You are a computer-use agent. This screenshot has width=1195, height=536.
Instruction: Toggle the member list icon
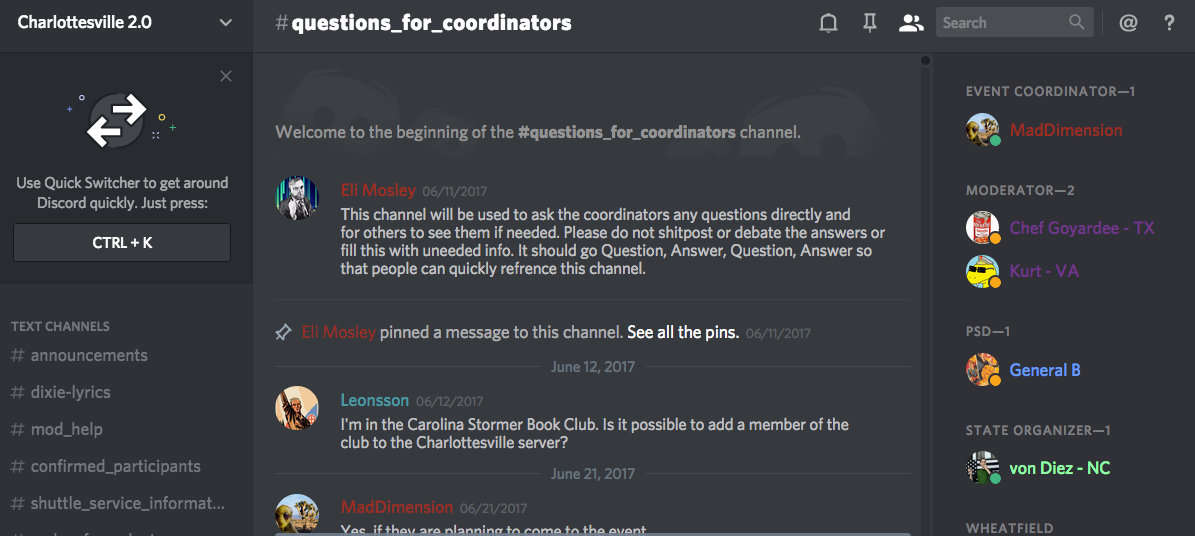point(910,23)
